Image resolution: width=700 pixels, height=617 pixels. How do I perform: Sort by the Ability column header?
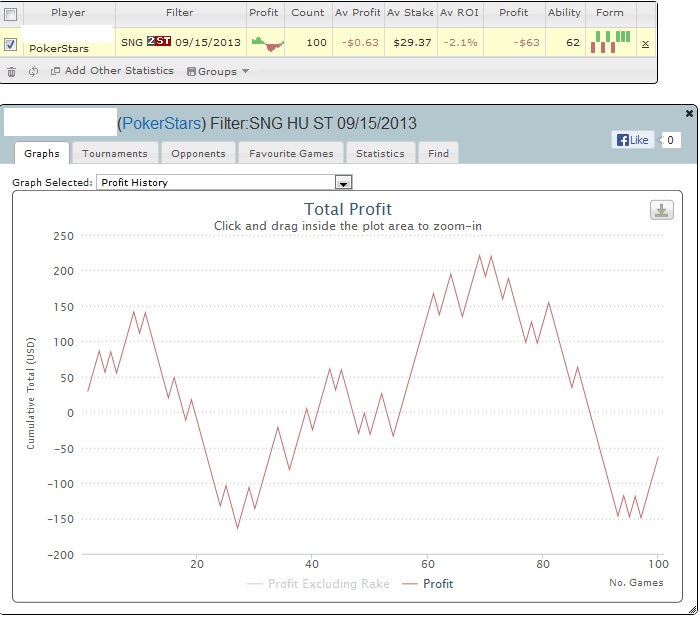coord(565,13)
